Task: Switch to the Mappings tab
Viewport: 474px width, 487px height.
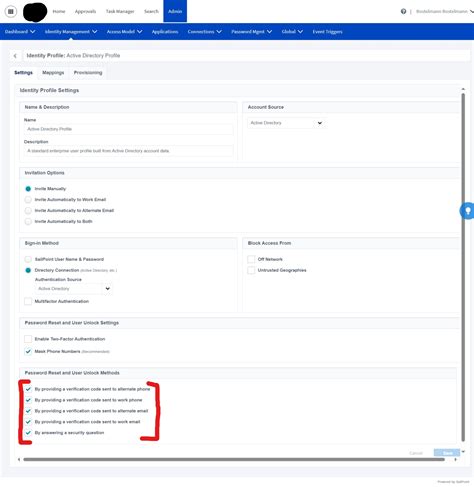Action: pos(53,73)
